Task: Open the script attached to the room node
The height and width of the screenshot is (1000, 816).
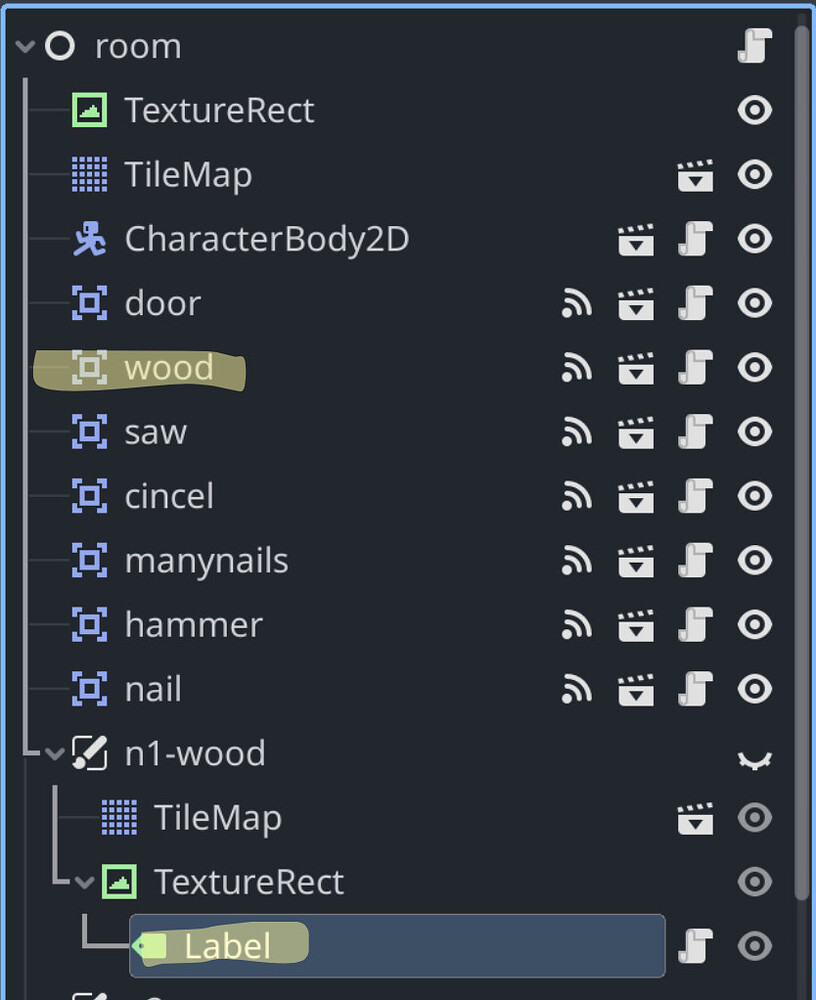Action: point(754,46)
